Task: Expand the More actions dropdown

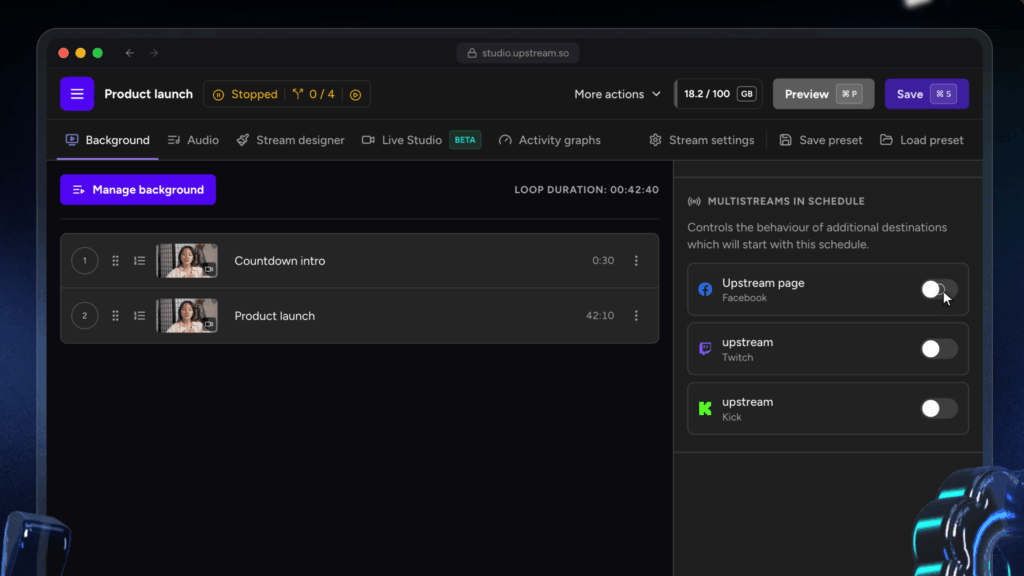Action: 617,94
